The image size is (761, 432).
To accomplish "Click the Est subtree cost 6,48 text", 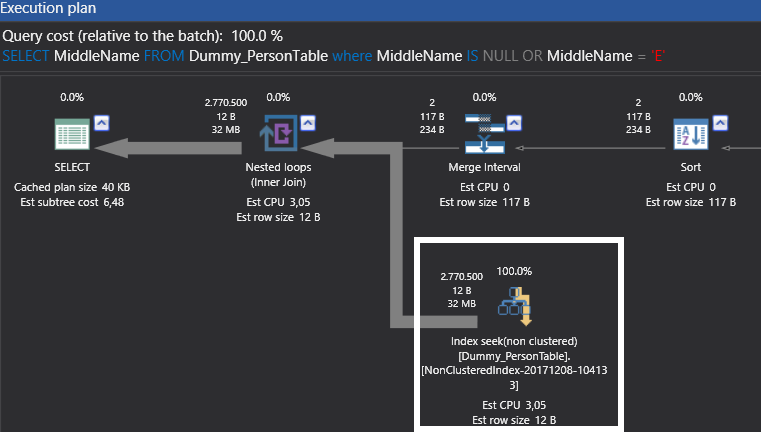I will (72, 202).
